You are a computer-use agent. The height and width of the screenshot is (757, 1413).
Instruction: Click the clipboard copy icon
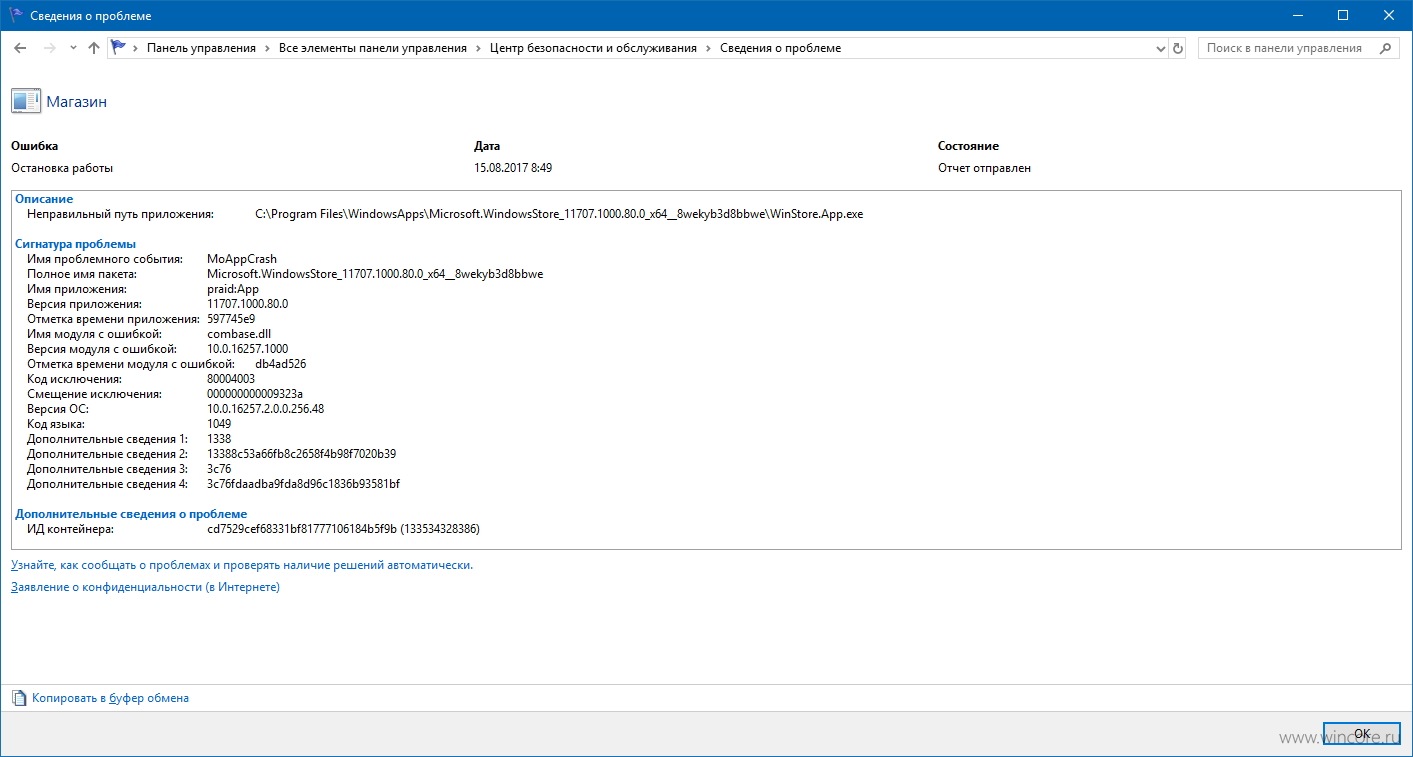pos(19,698)
